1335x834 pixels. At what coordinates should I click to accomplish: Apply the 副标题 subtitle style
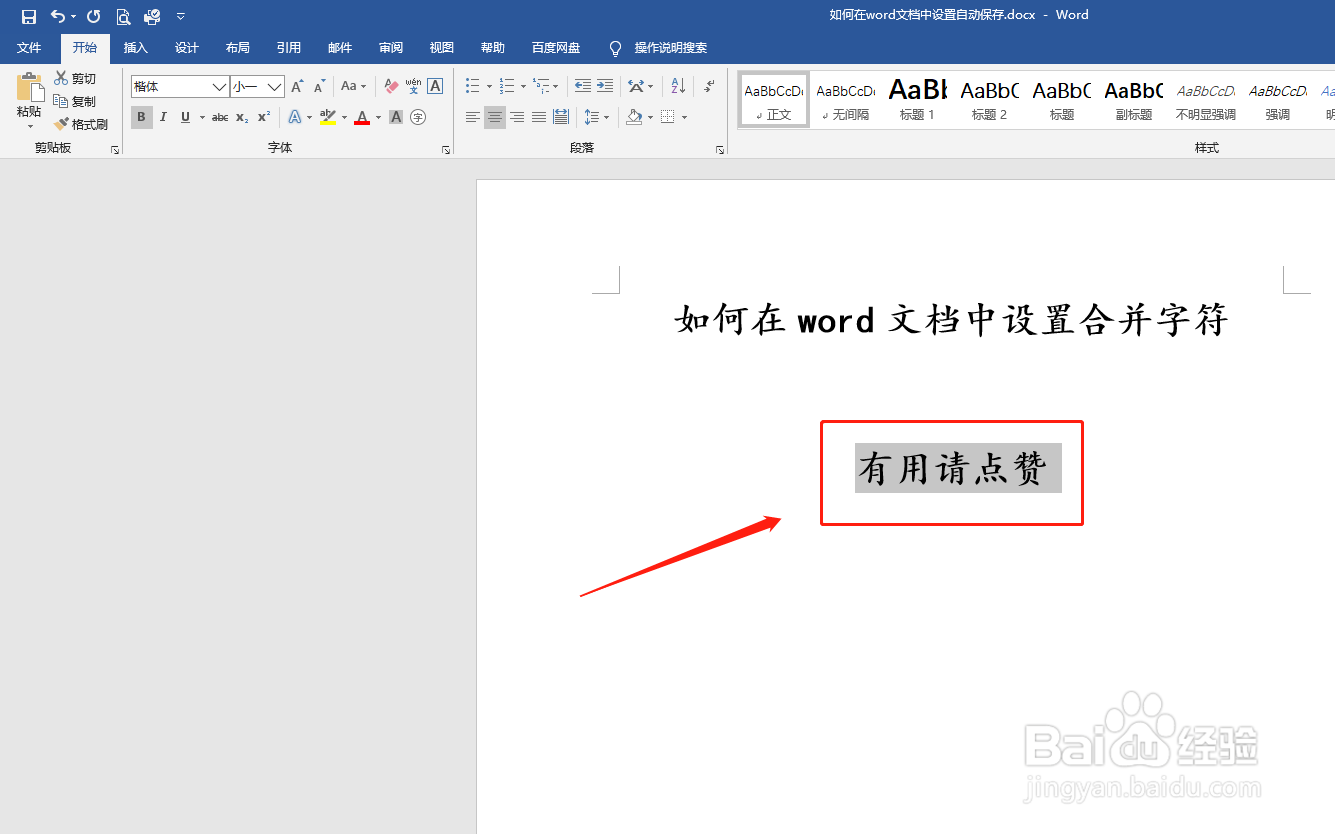pos(1133,100)
